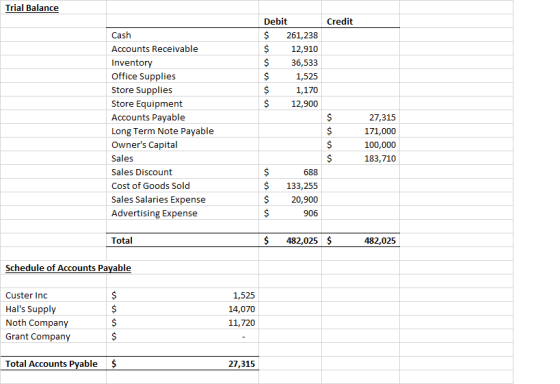This screenshot has height=384, width=560.
Task: Select the Sales account label
Action: pos(122,158)
